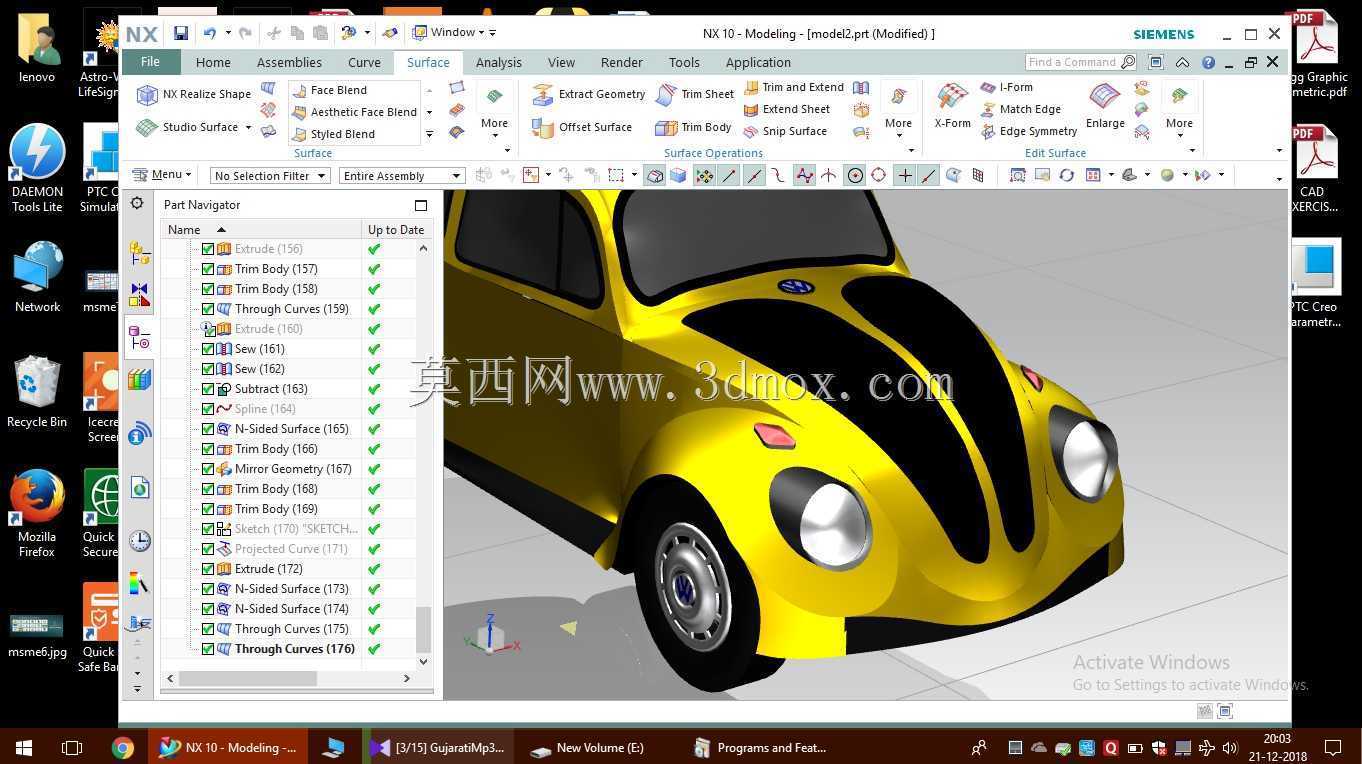Open the Analysis tab
The width and height of the screenshot is (1362, 764).
click(x=499, y=62)
